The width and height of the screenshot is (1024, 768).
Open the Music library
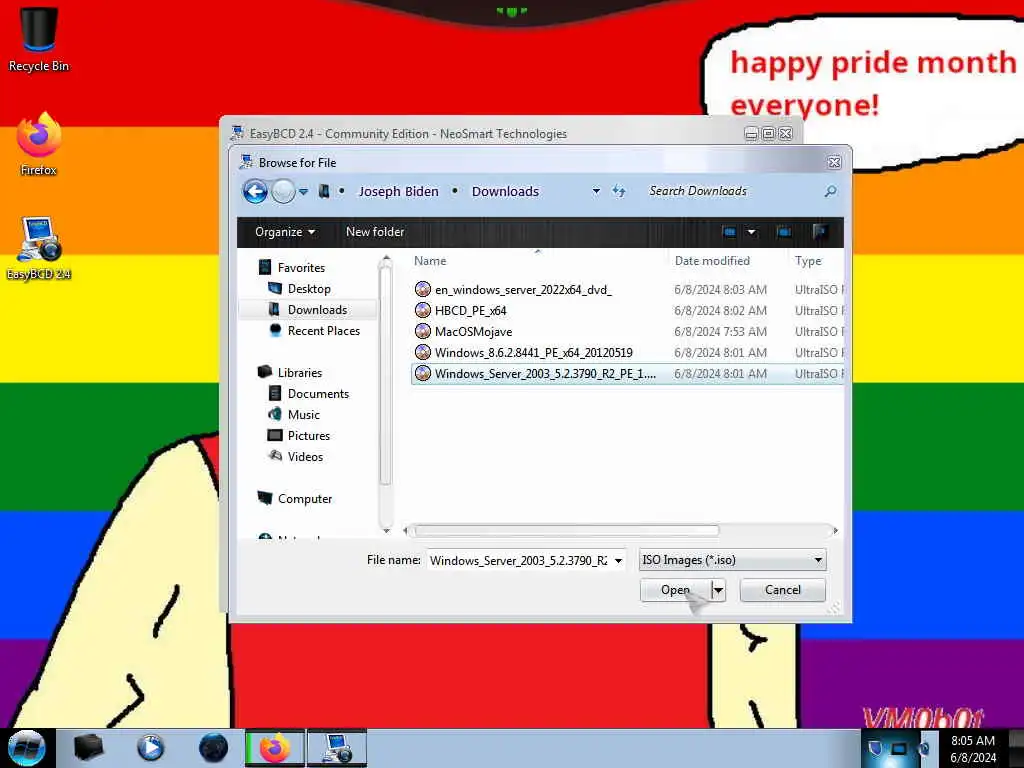(303, 415)
